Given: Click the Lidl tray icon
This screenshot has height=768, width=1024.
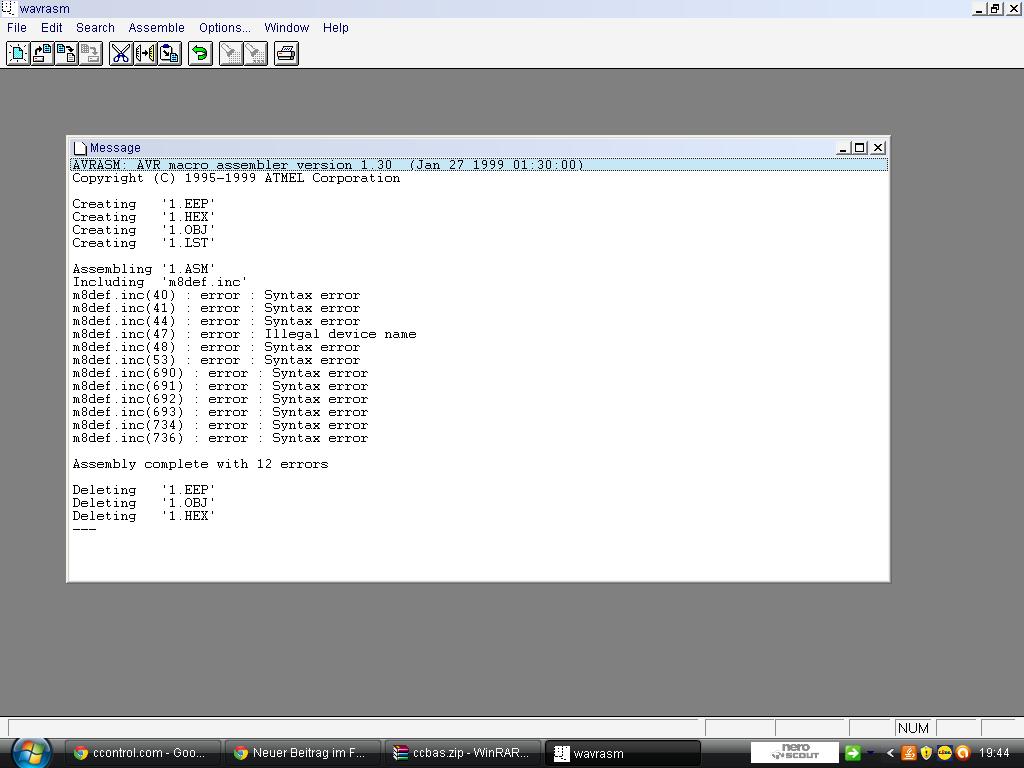Looking at the screenshot, I should coord(944,753).
